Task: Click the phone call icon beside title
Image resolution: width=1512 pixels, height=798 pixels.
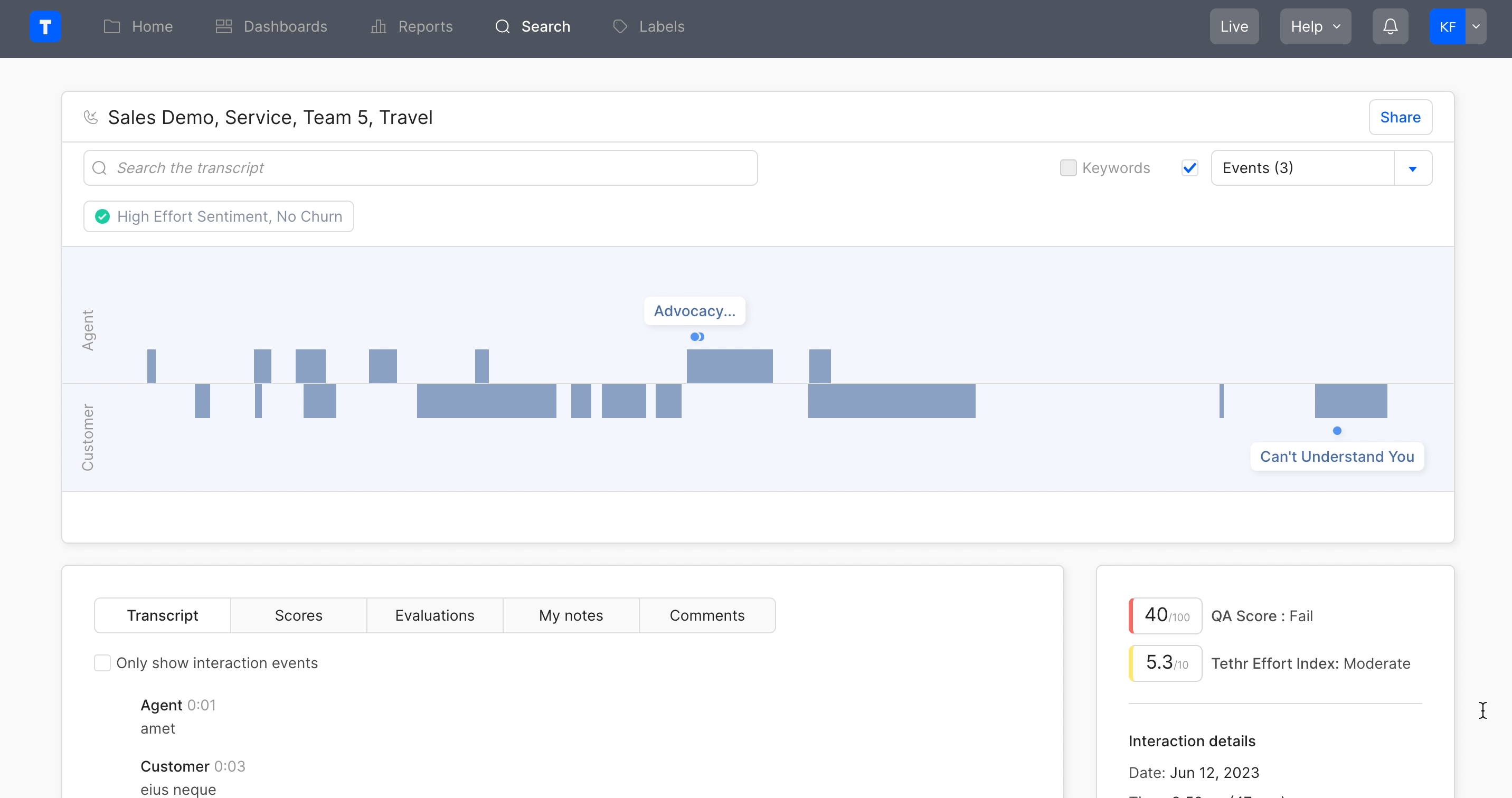Action: click(x=91, y=117)
